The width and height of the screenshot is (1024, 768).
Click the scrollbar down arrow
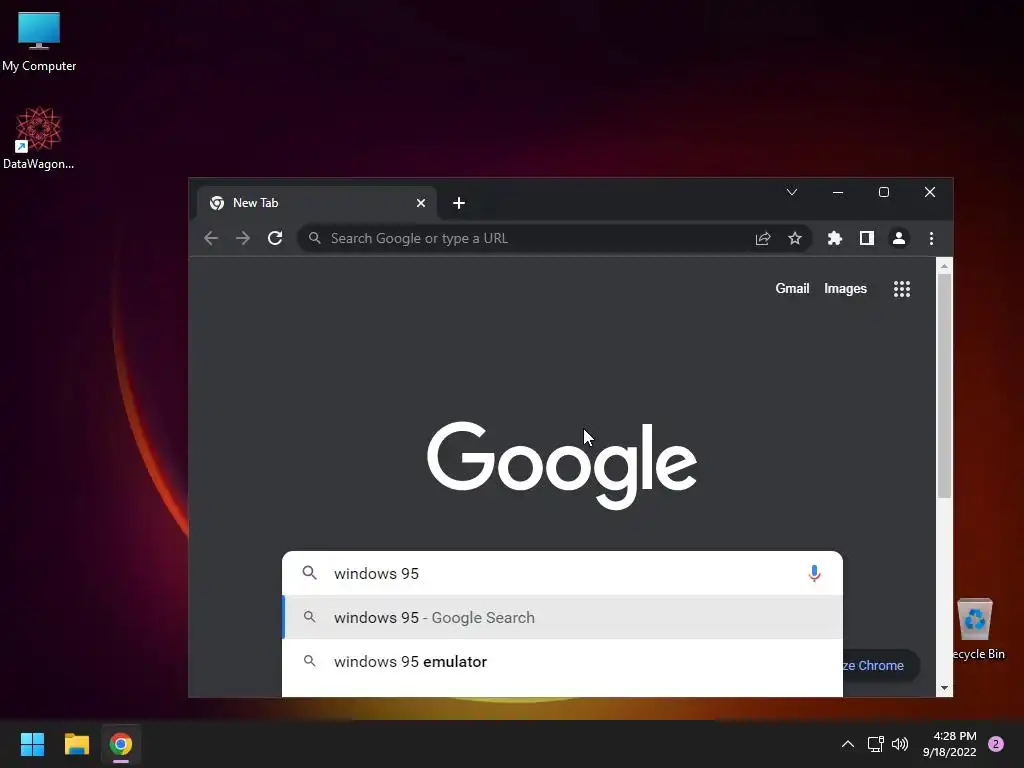coord(944,688)
